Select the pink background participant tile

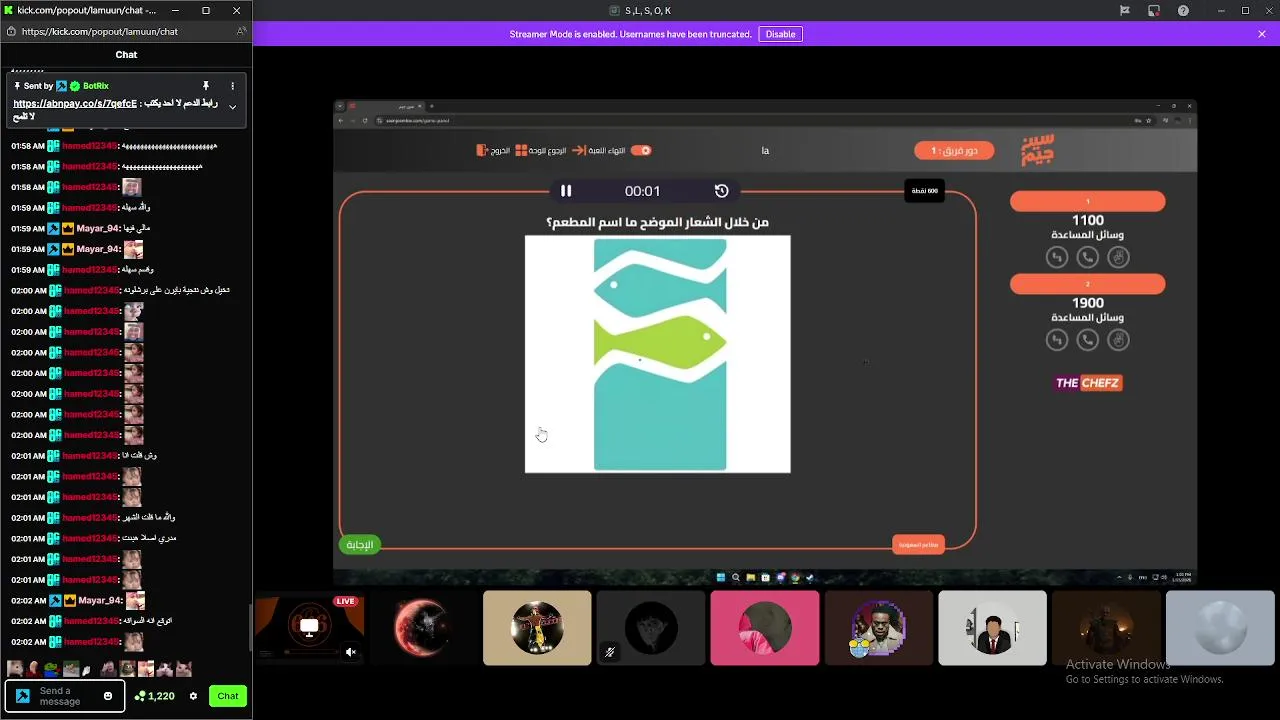click(x=765, y=628)
